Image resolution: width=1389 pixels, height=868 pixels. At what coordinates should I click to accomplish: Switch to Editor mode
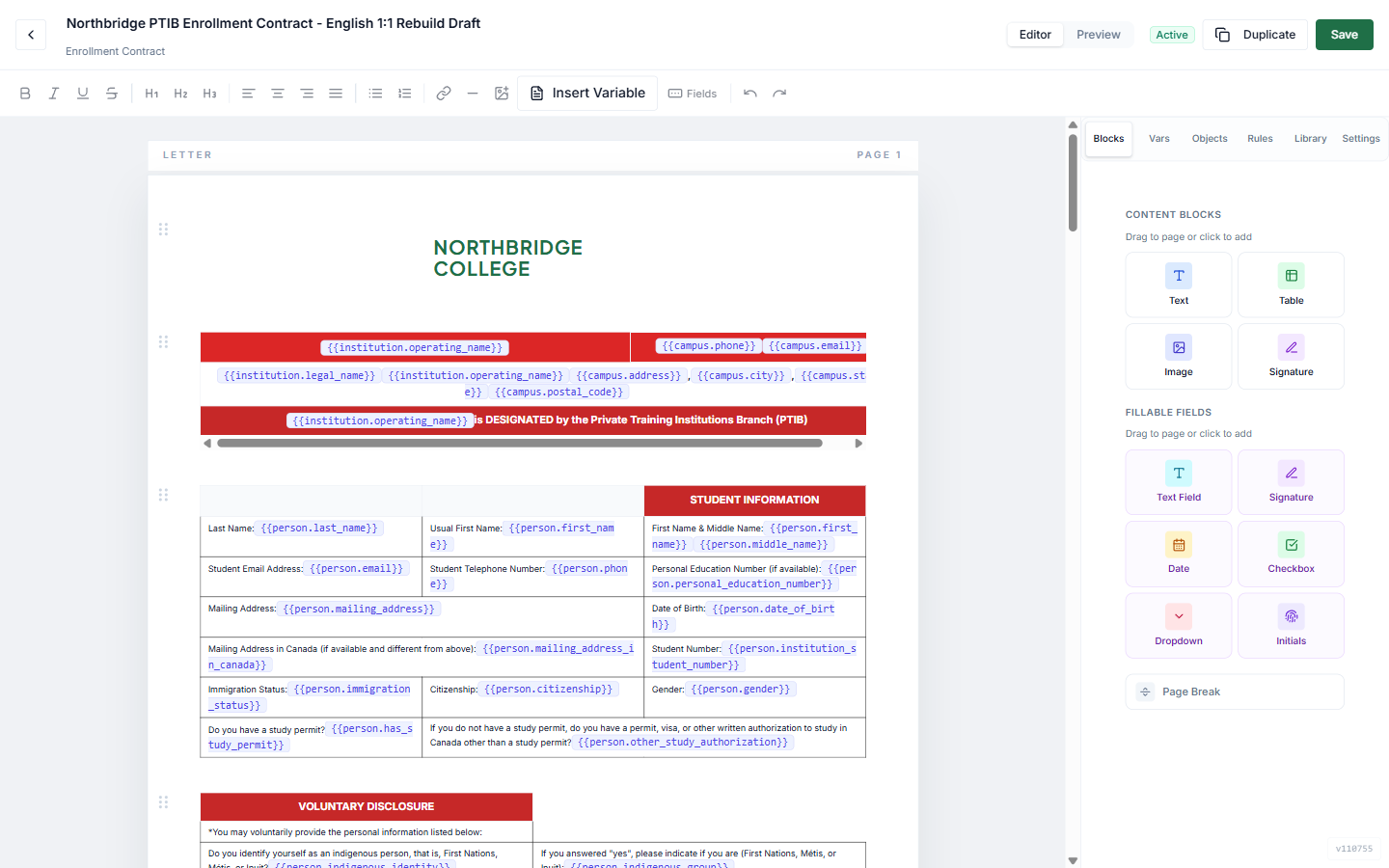pyautogui.click(x=1035, y=35)
